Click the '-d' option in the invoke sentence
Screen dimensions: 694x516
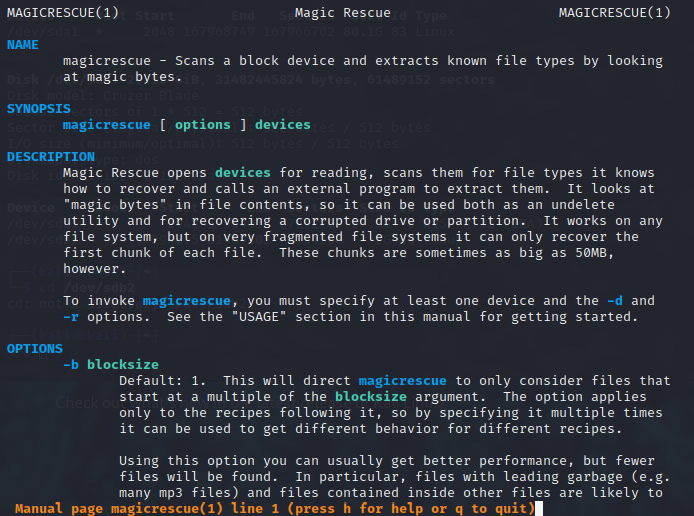coord(615,301)
